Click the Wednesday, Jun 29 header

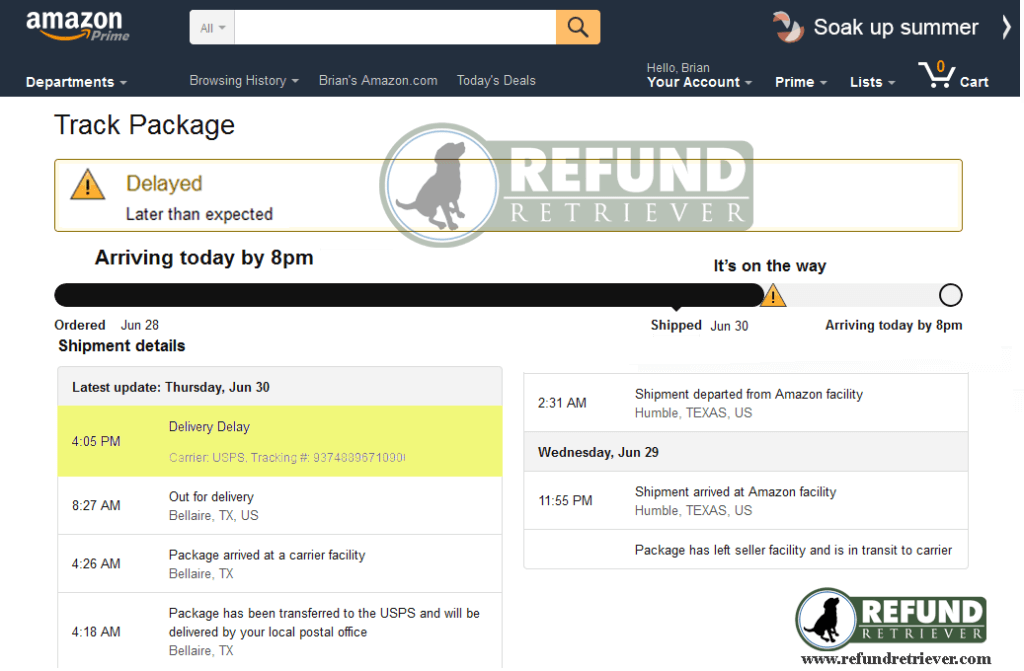[x=746, y=452]
